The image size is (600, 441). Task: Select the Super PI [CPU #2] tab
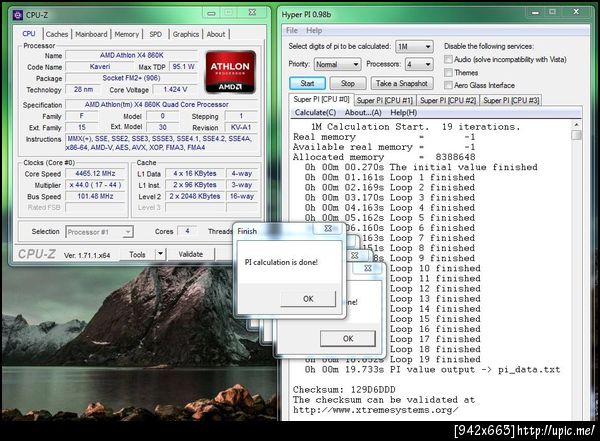click(x=448, y=100)
